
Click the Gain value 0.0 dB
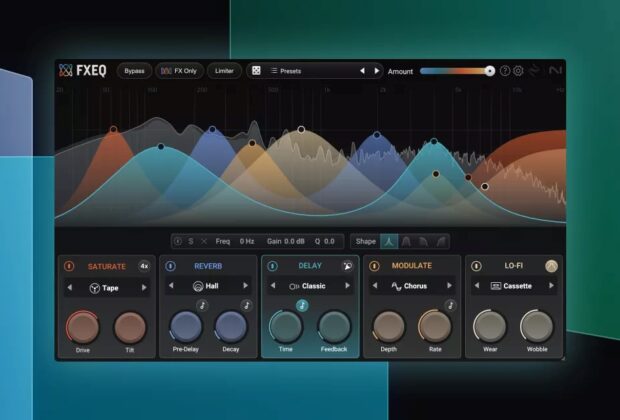tap(295, 241)
